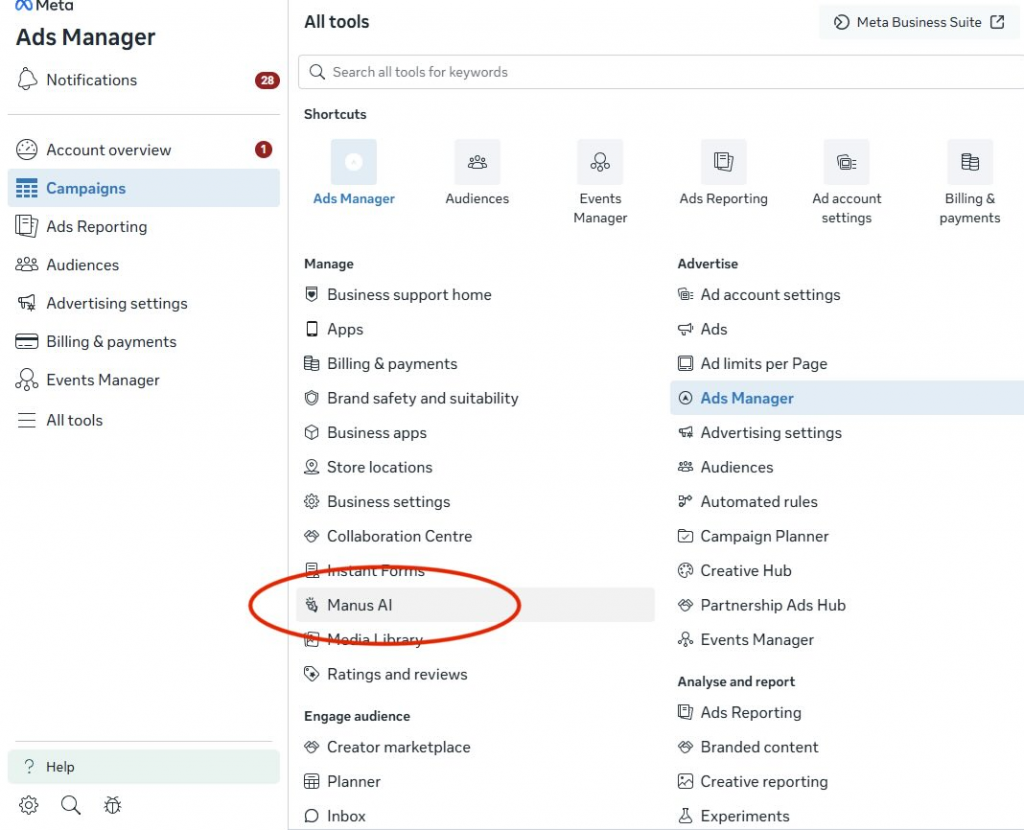The image size is (1024, 830).
Task: Click the Help button
Action: tap(143, 767)
